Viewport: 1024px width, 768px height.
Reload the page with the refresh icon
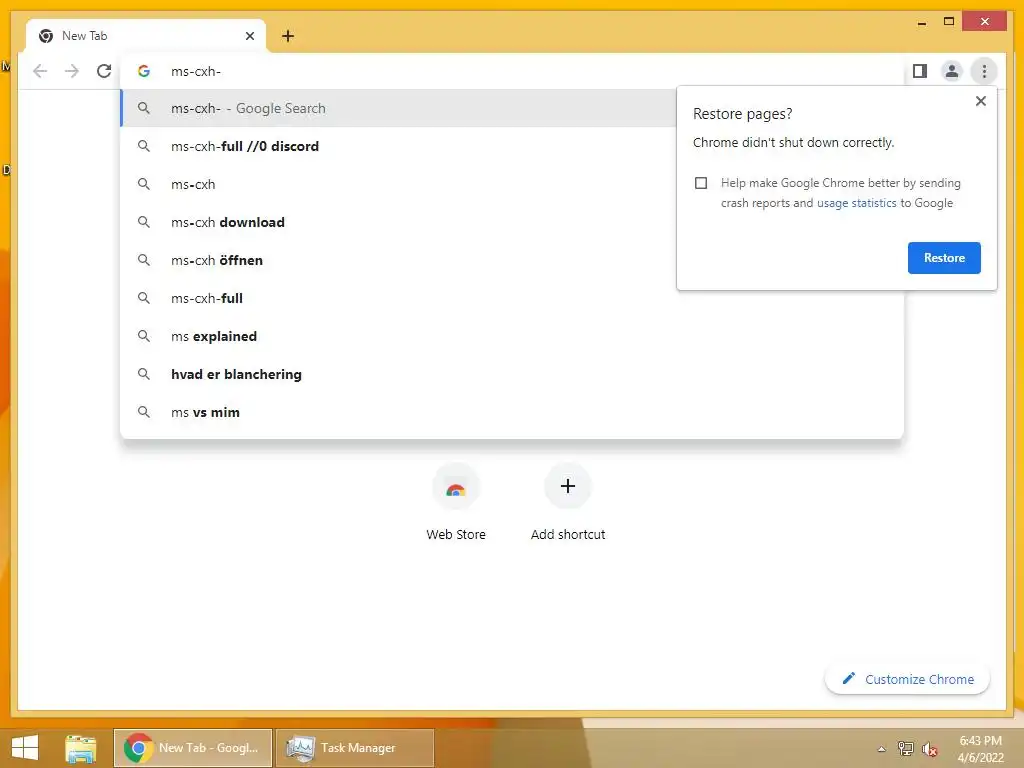(104, 71)
